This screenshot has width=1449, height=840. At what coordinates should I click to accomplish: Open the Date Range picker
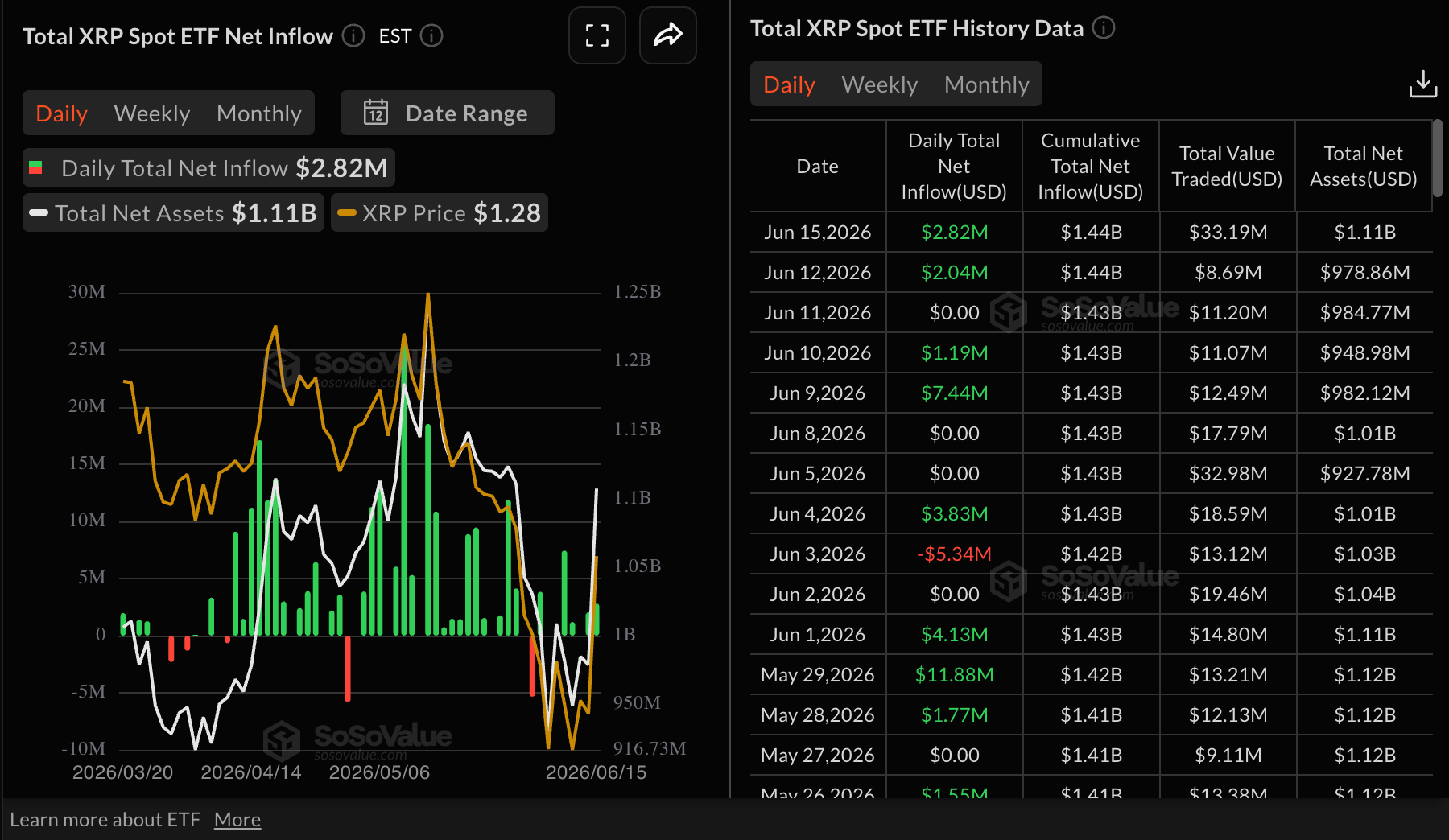point(448,113)
